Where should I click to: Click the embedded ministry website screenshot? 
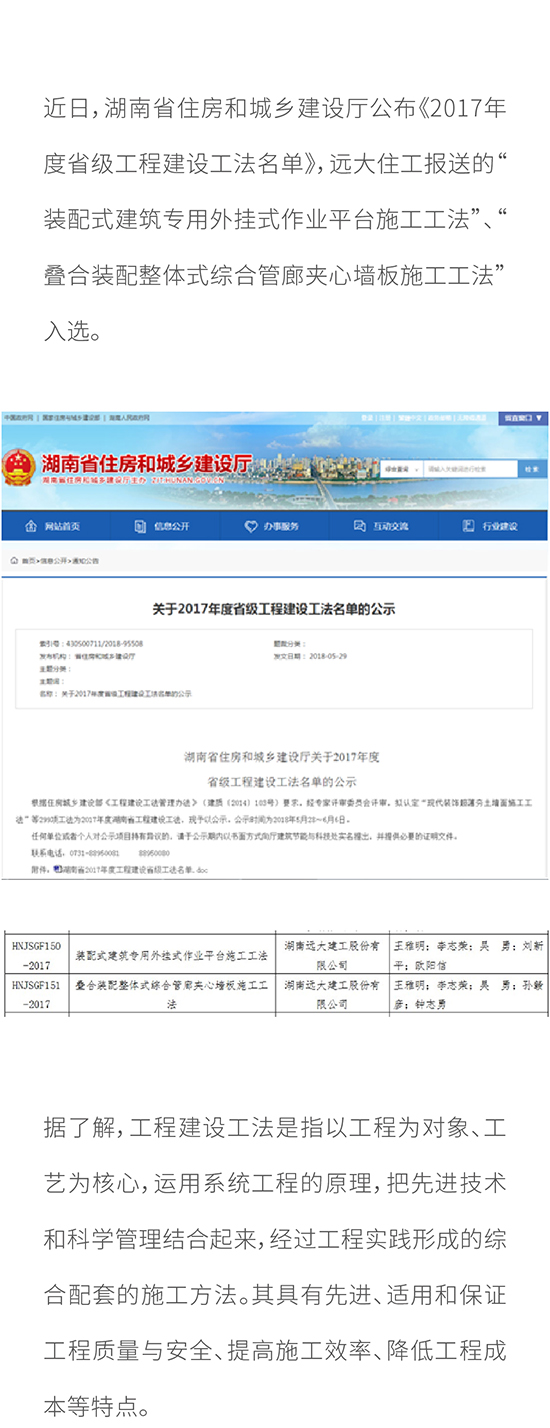point(274,644)
